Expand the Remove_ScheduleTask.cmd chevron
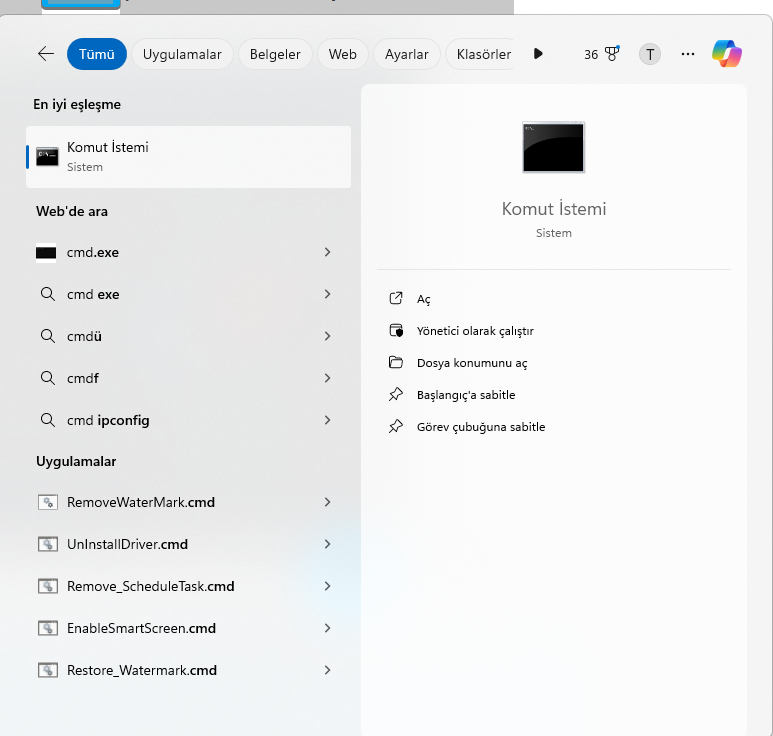 click(x=327, y=586)
